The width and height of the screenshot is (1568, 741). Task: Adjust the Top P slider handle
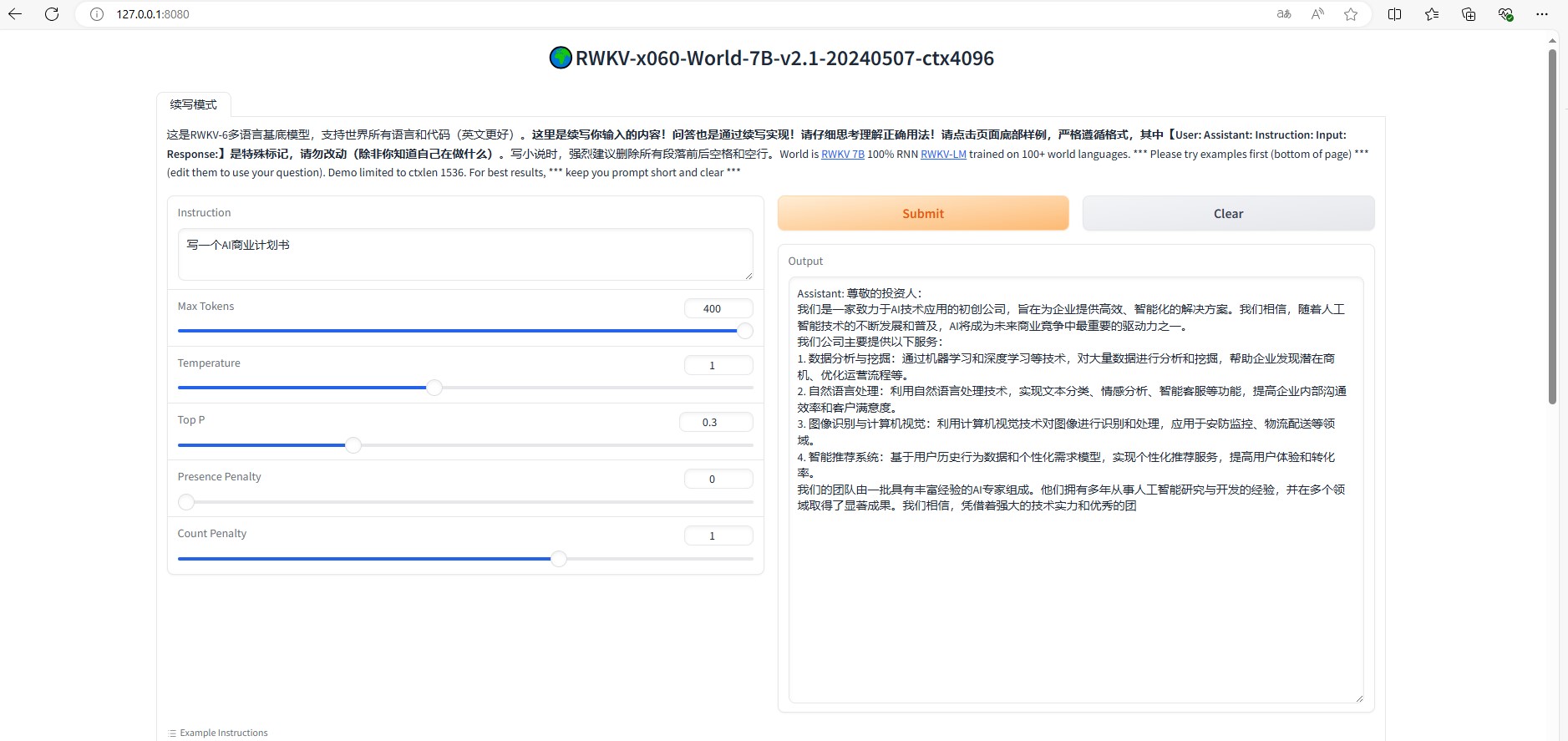pyautogui.click(x=353, y=444)
